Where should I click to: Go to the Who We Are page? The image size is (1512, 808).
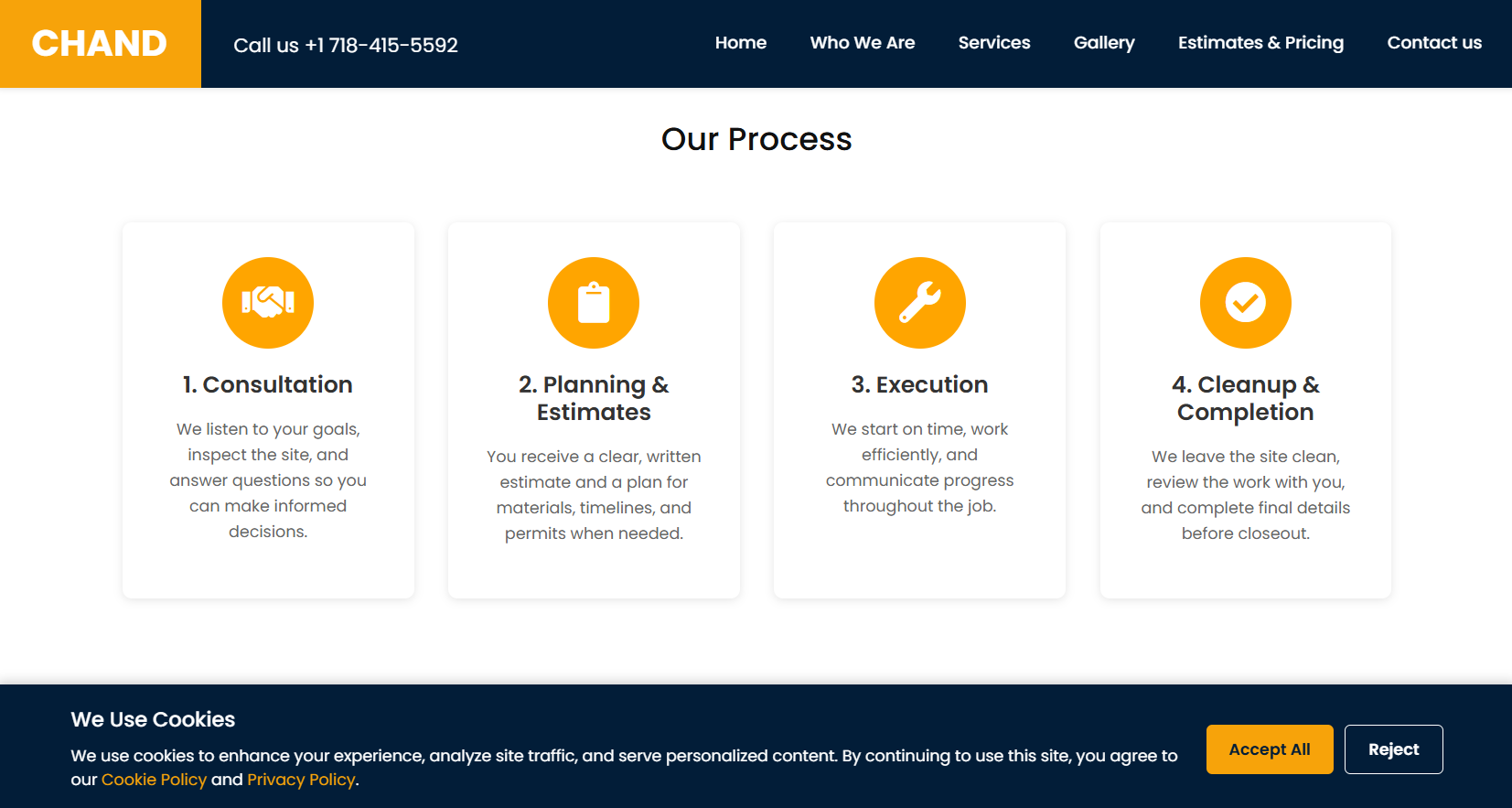pyautogui.click(x=863, y=43)
